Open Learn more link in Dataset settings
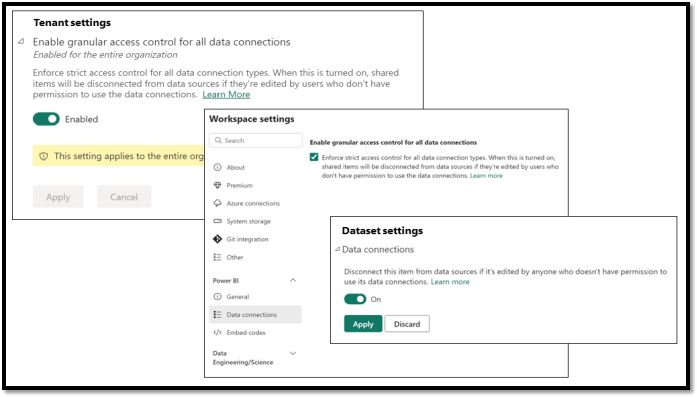 click(450, 282)
